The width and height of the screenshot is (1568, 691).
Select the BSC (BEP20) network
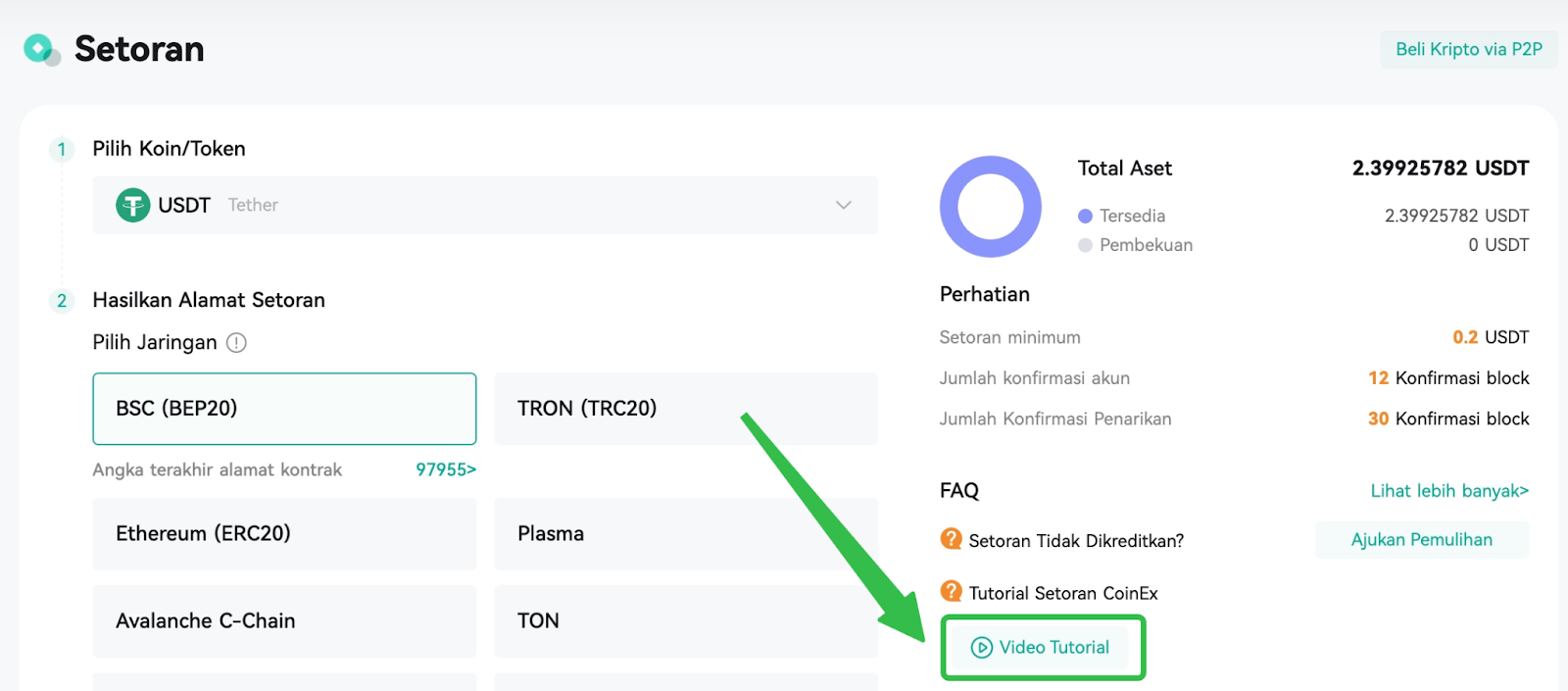pos(284,409)
